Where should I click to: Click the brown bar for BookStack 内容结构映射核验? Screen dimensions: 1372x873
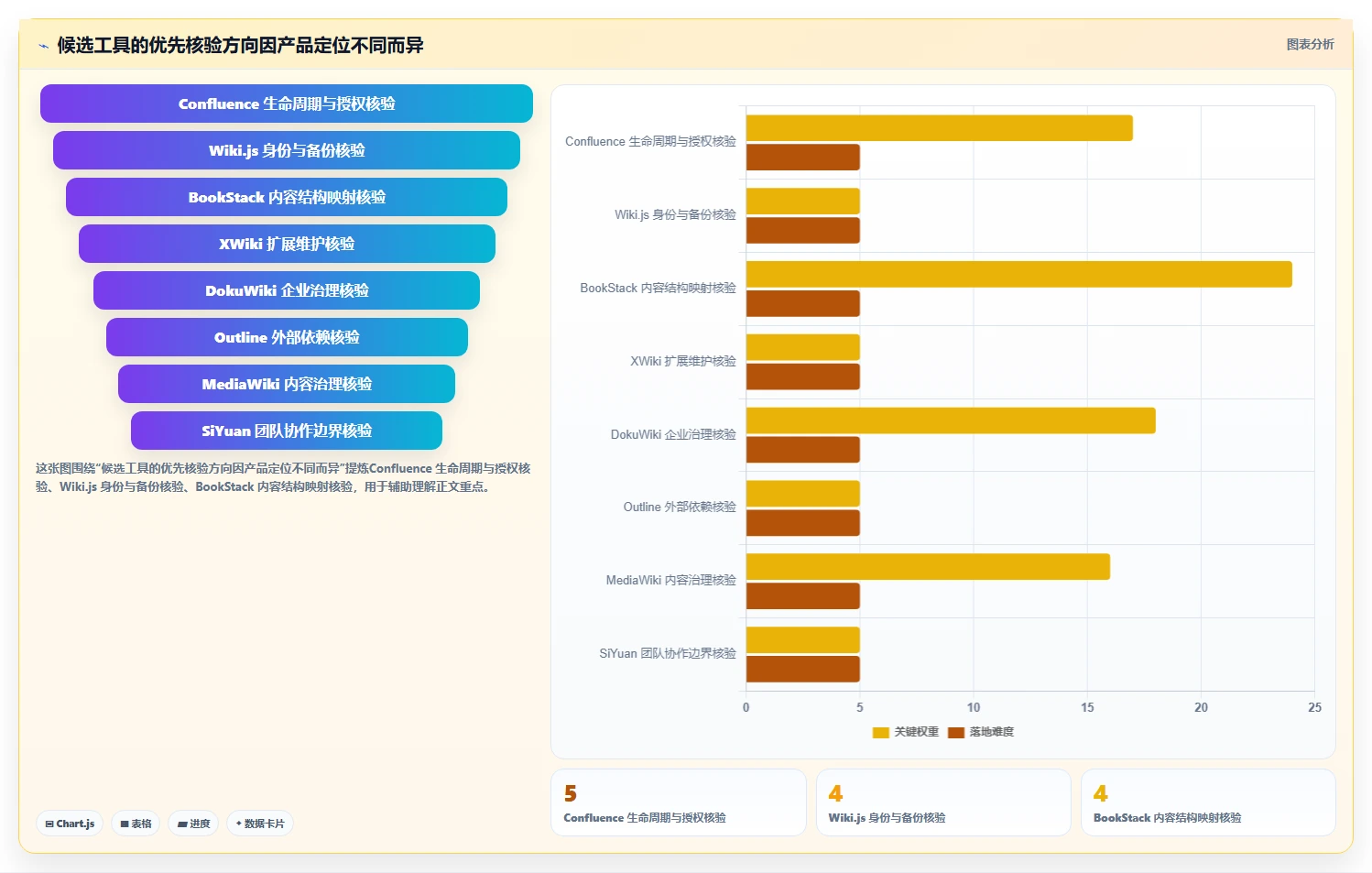coord(802,304)
